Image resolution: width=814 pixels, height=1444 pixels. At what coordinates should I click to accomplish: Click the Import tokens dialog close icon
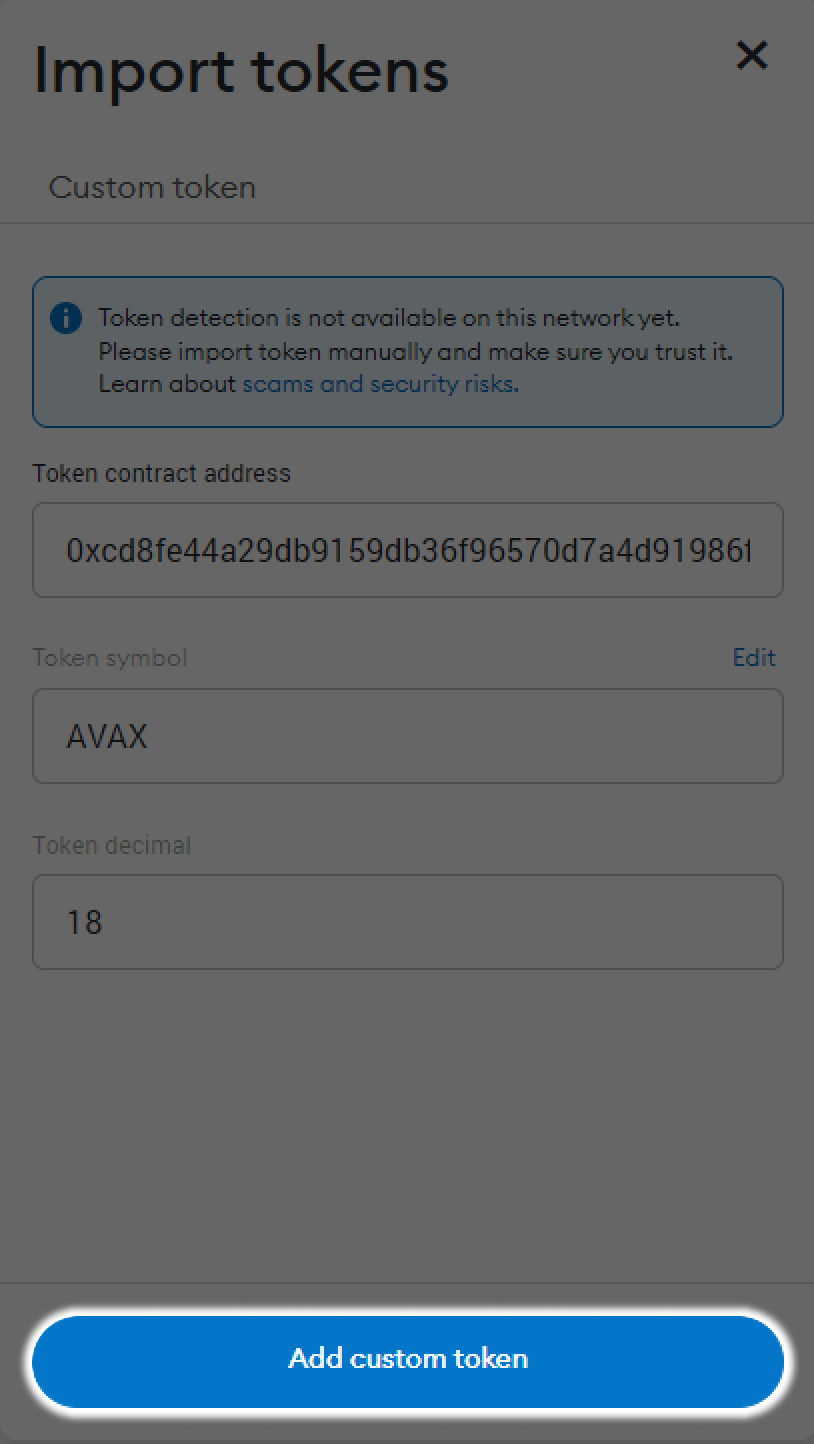[x=752, y=57]
